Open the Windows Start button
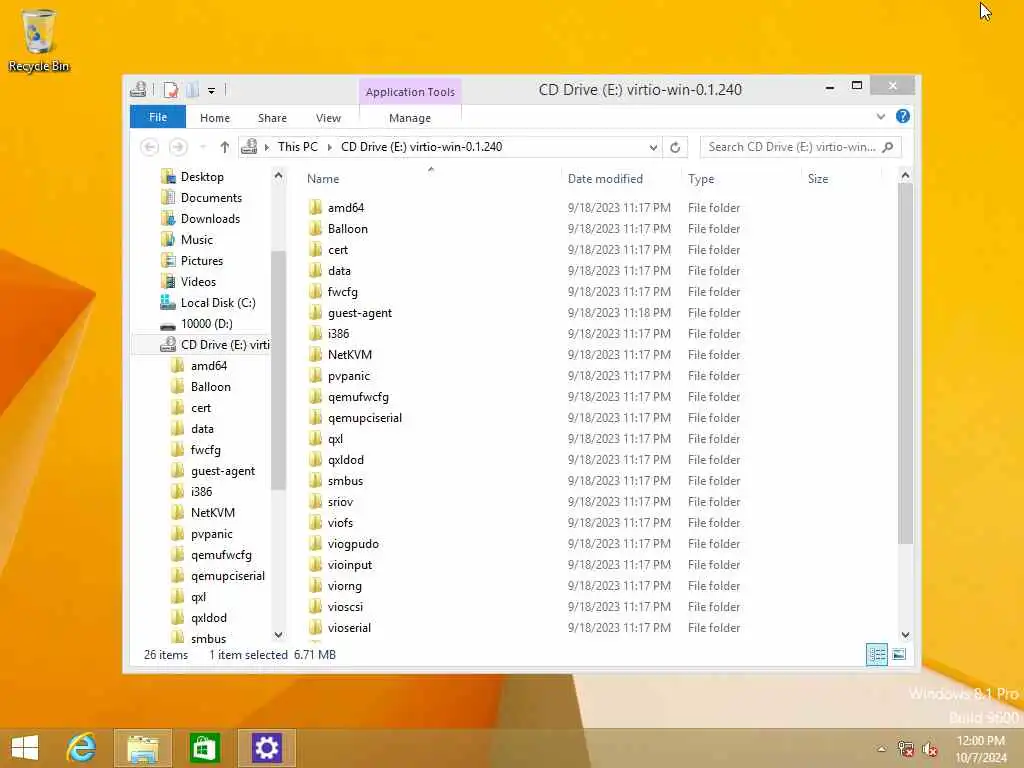This screenshot has width=1024, height=768. (25, 748)
